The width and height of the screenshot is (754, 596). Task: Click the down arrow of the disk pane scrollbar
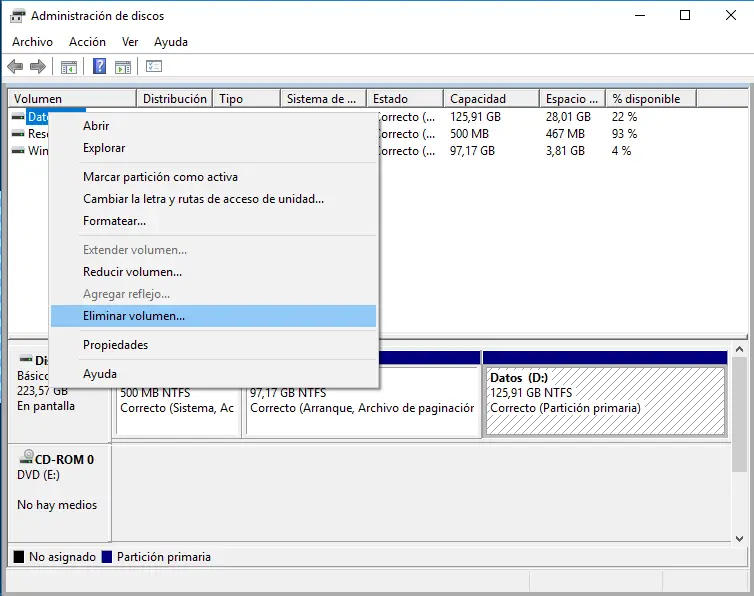(740, 539)
